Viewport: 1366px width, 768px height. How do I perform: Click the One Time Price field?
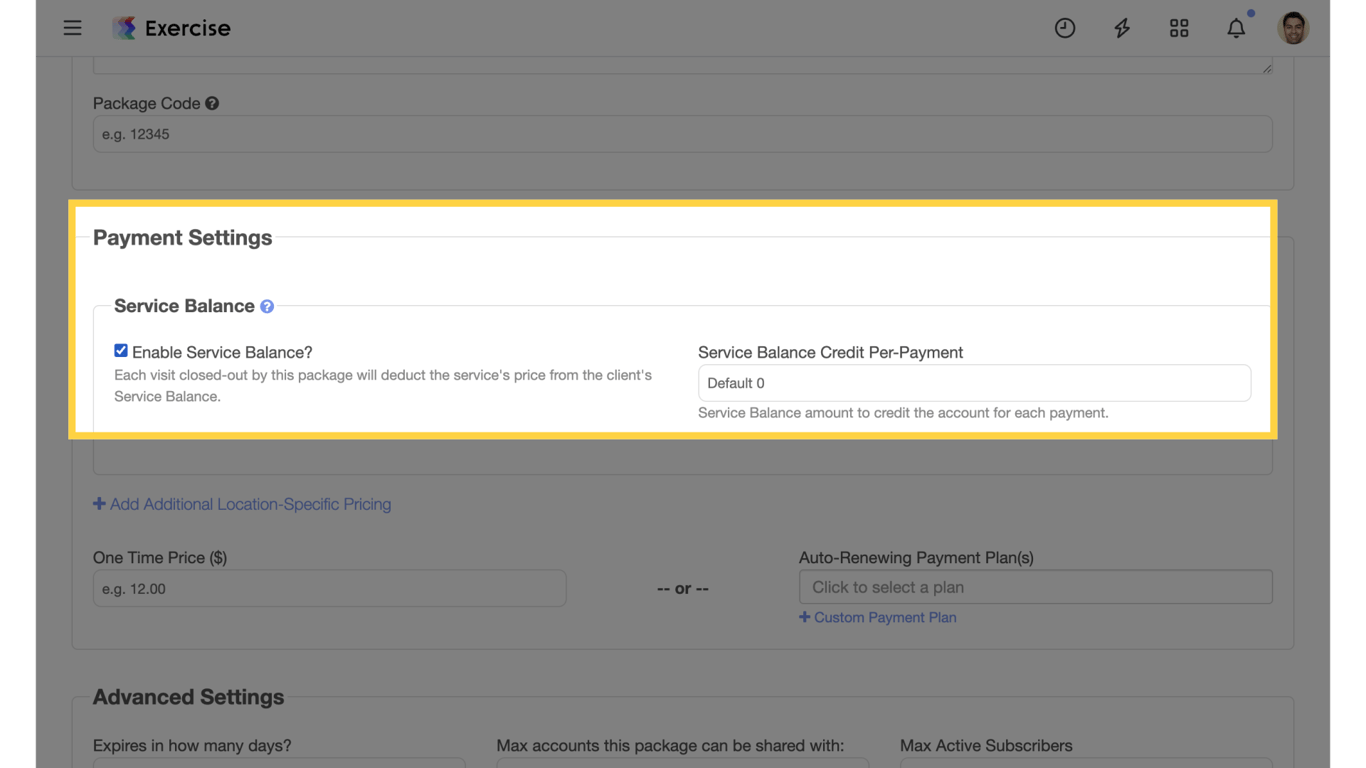point(329,588)
